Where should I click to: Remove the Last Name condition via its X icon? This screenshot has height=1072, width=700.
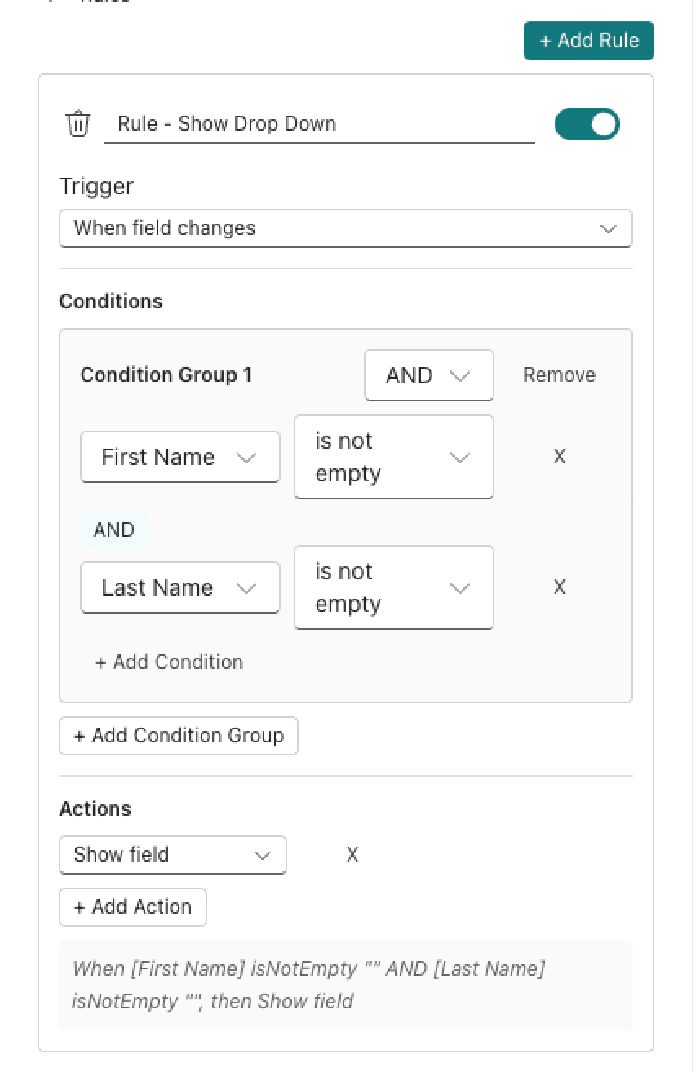(x=559, y=587)
